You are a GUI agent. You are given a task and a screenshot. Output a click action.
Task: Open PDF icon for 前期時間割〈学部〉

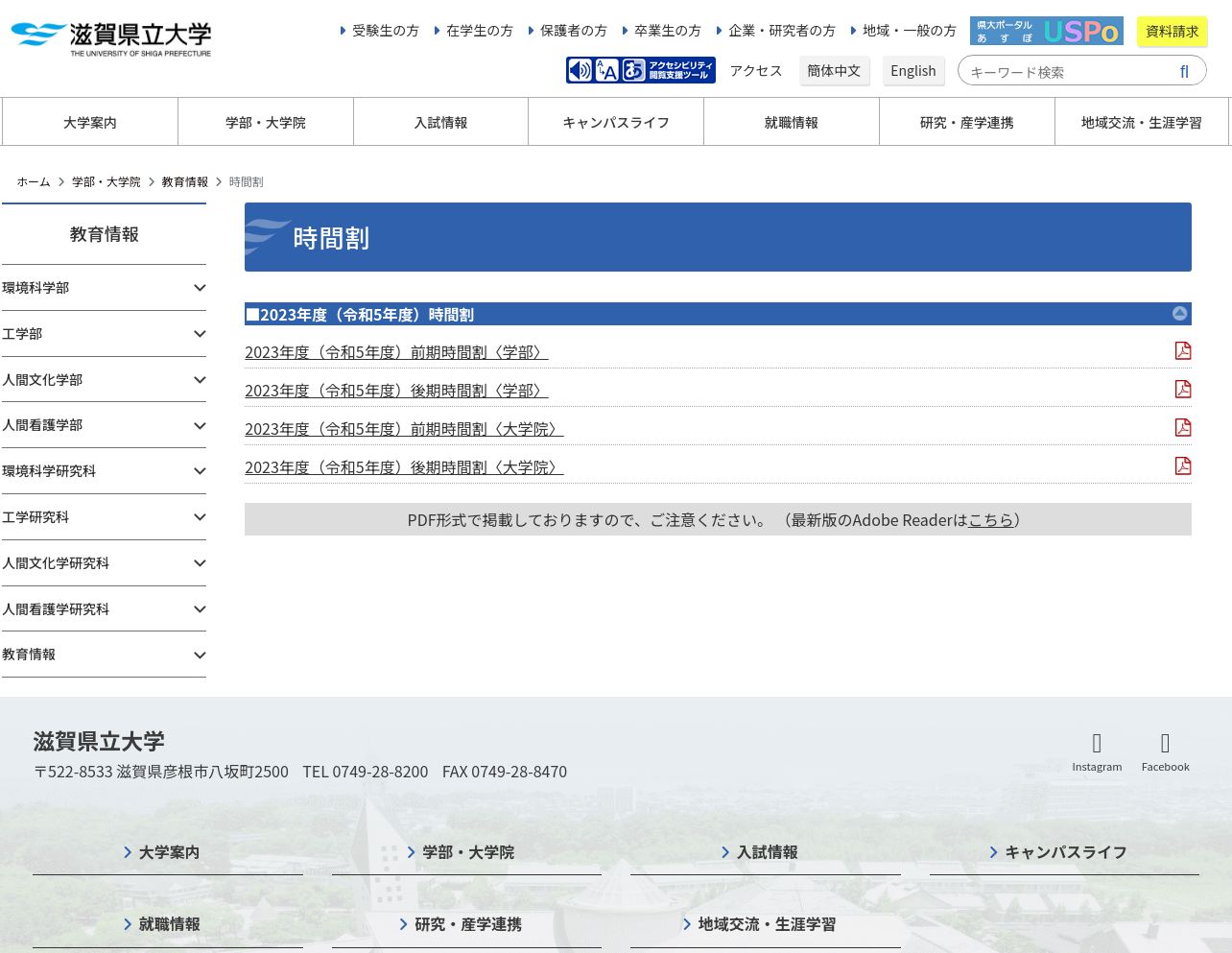[x=1183, y=350]
